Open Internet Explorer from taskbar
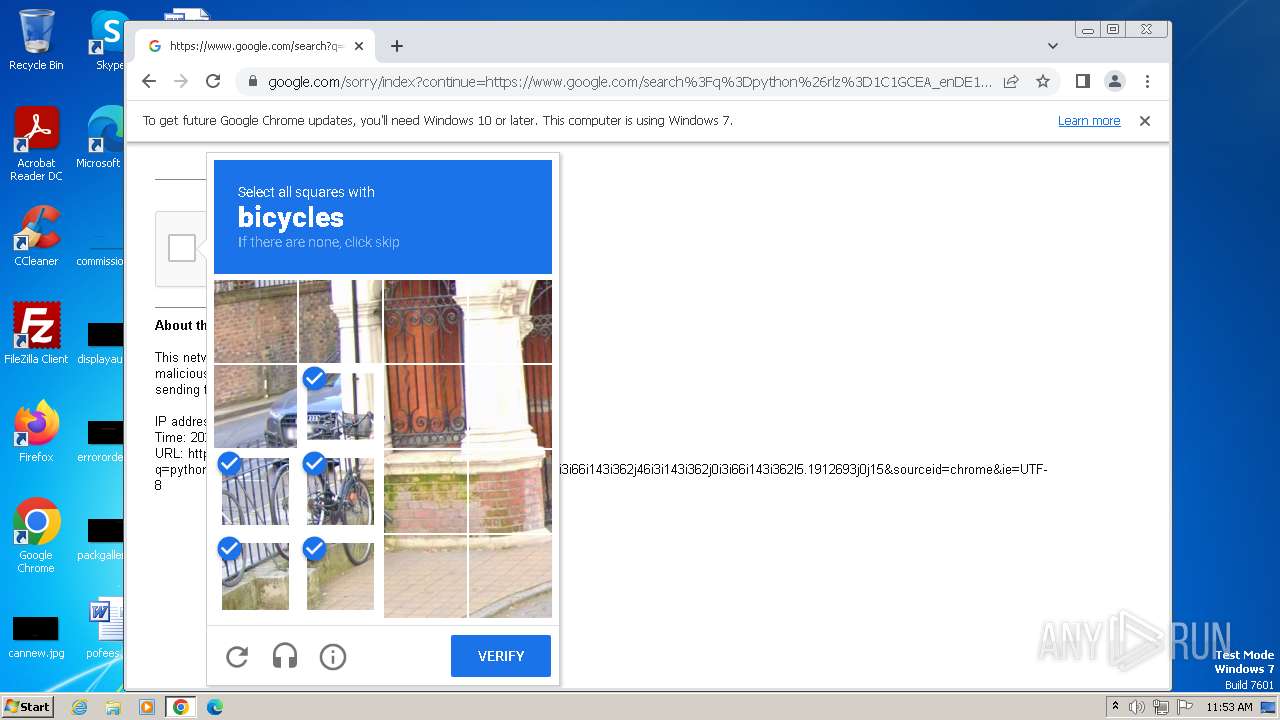This screenshot has width=1280, height=720. (79, 707)
